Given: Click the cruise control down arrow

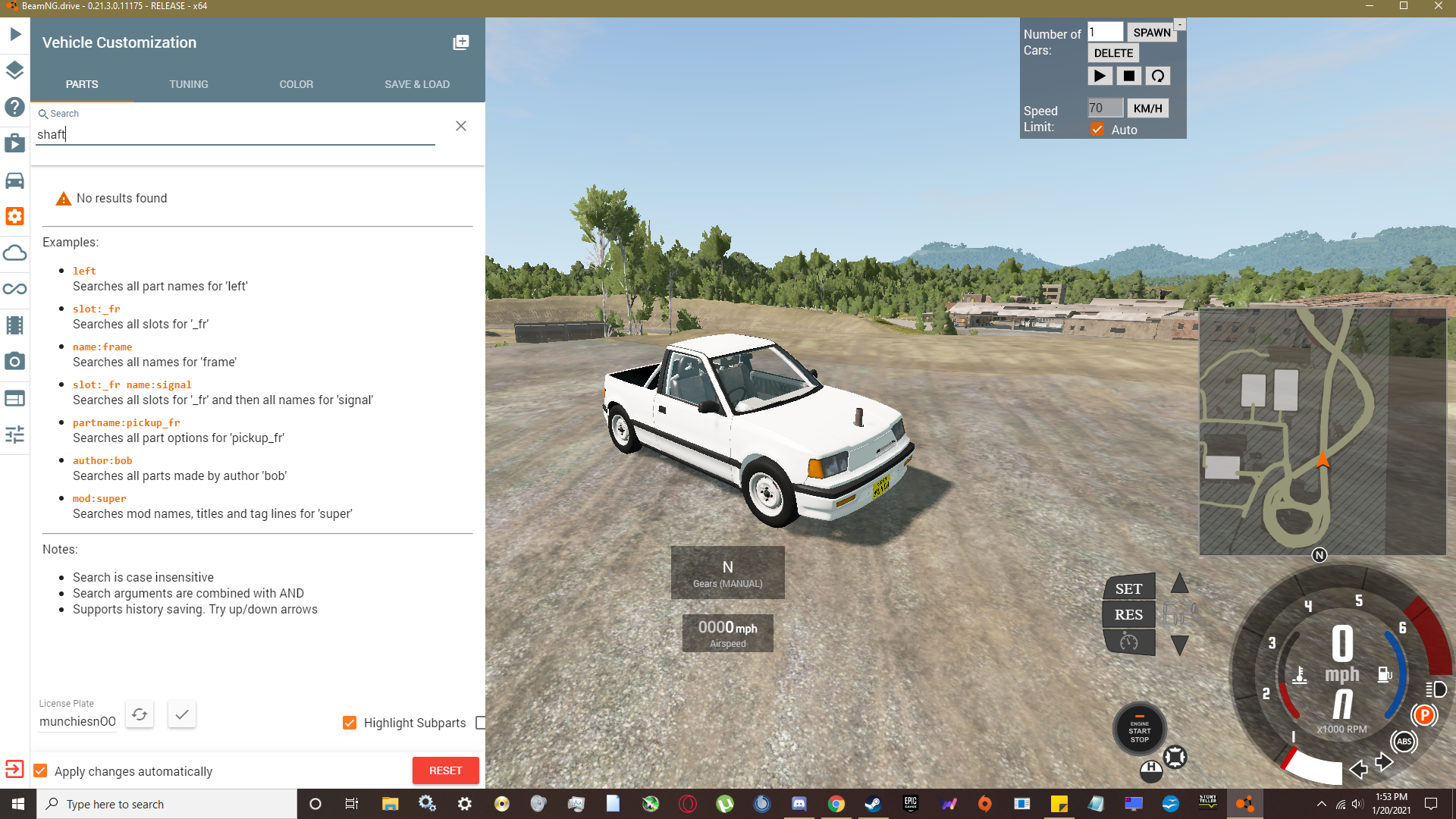Looking at the screenshot, I should coord(1180,645).
